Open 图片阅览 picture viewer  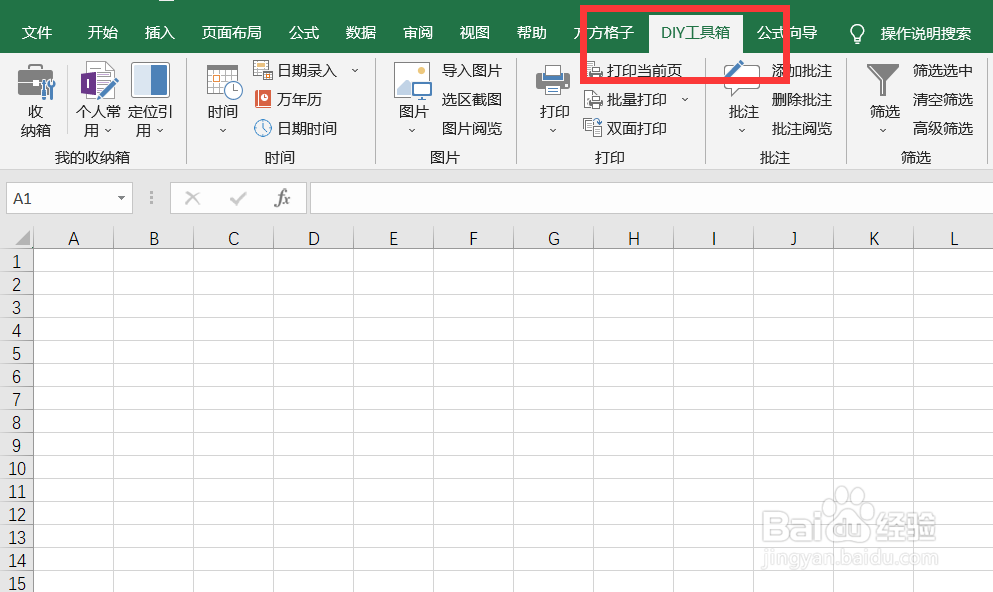[x=472, y=128]
